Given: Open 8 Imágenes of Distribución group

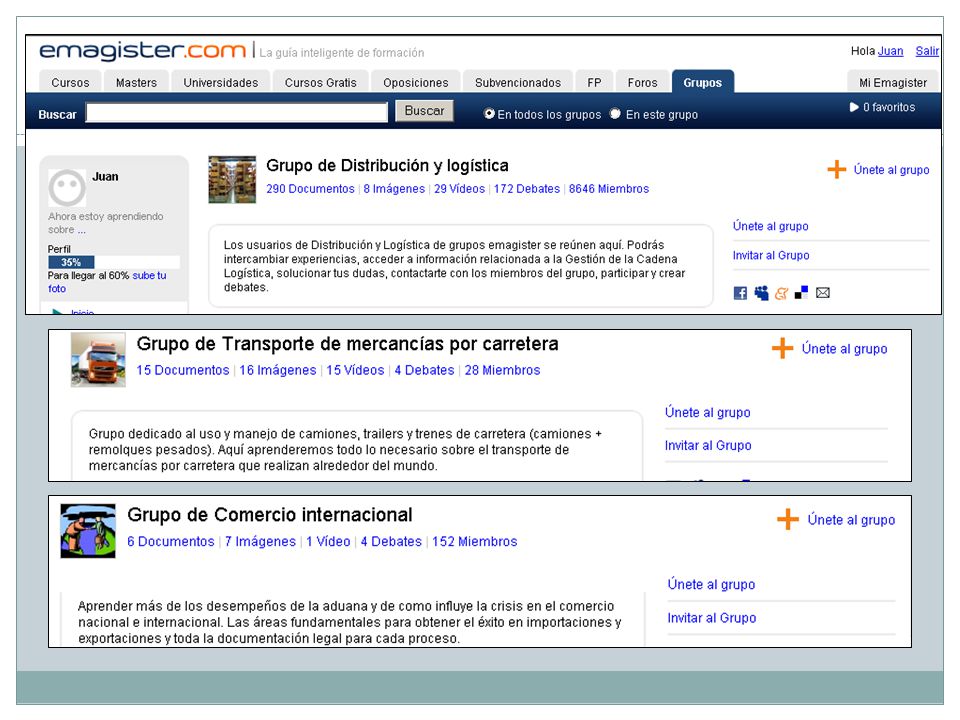Looking at the screenshot, I should pos(394,189).
